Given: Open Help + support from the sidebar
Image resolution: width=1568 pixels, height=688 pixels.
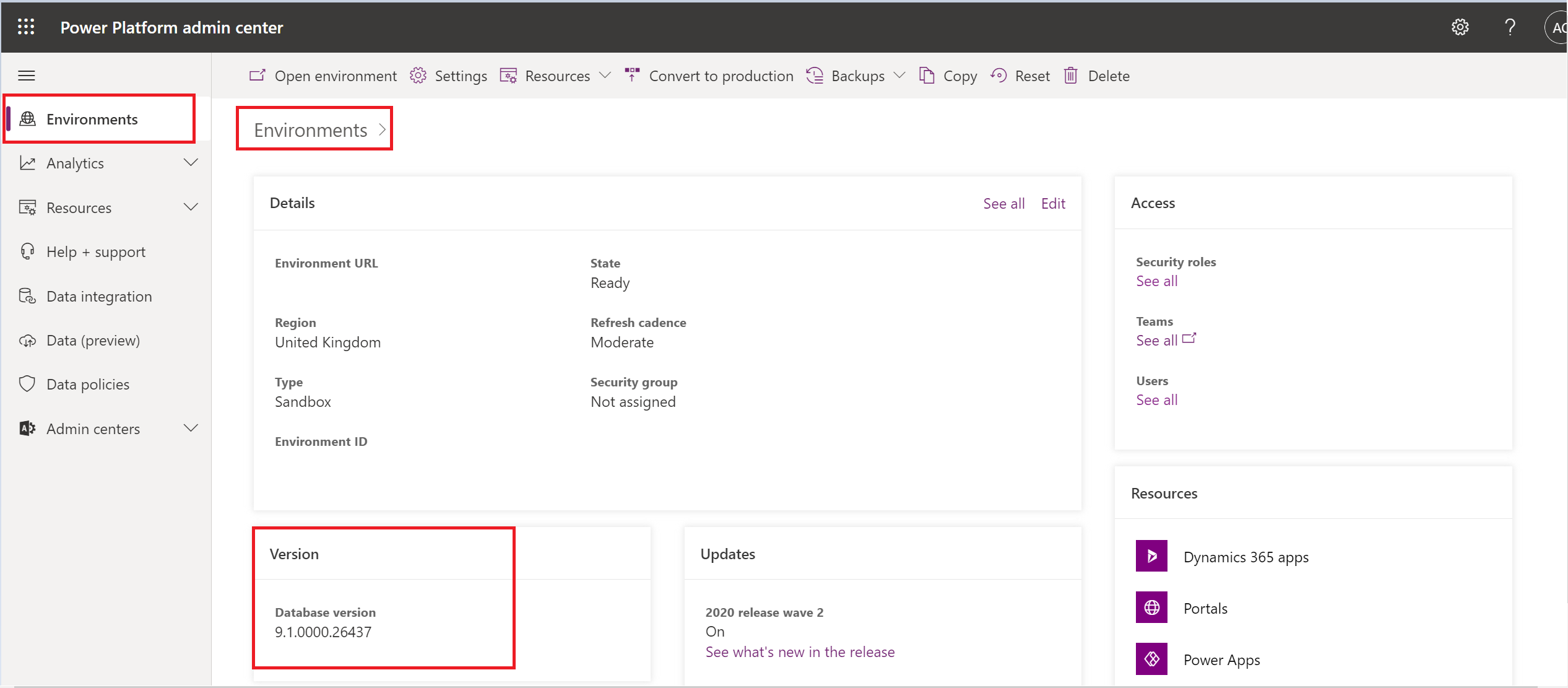Looking at the screenshot, I should tap(95, 251).
